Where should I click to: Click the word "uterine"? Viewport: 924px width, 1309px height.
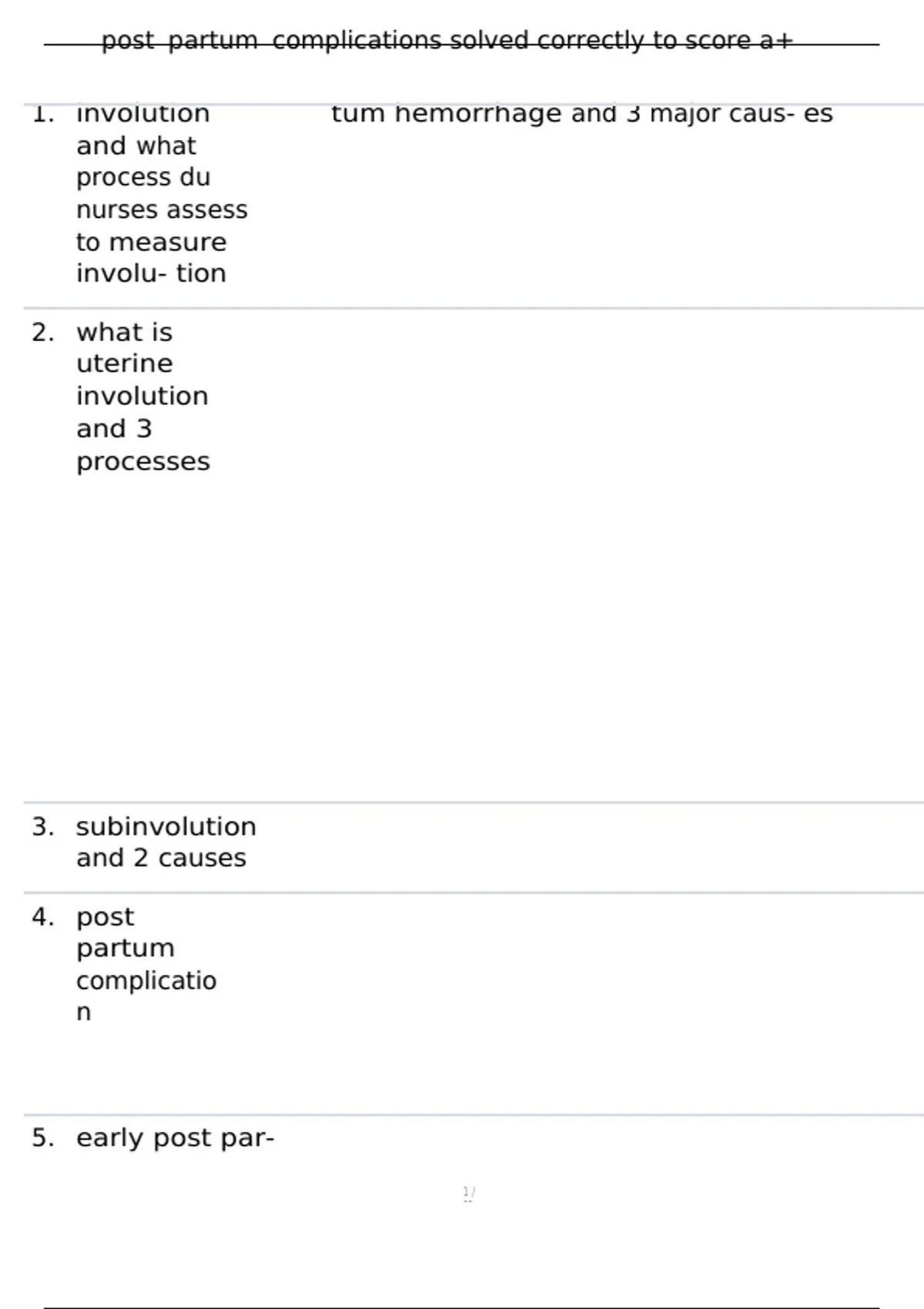(124, 363)
